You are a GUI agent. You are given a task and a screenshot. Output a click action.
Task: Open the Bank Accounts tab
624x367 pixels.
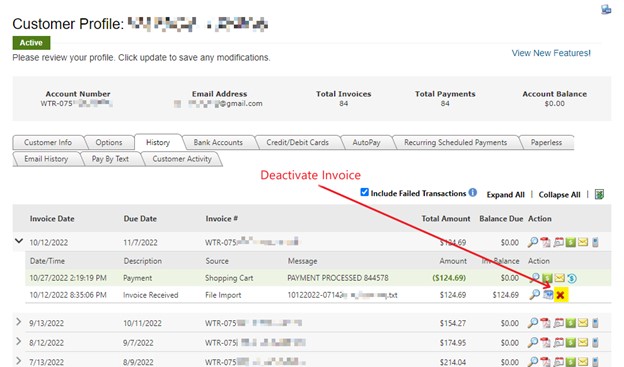click(218, 143)
